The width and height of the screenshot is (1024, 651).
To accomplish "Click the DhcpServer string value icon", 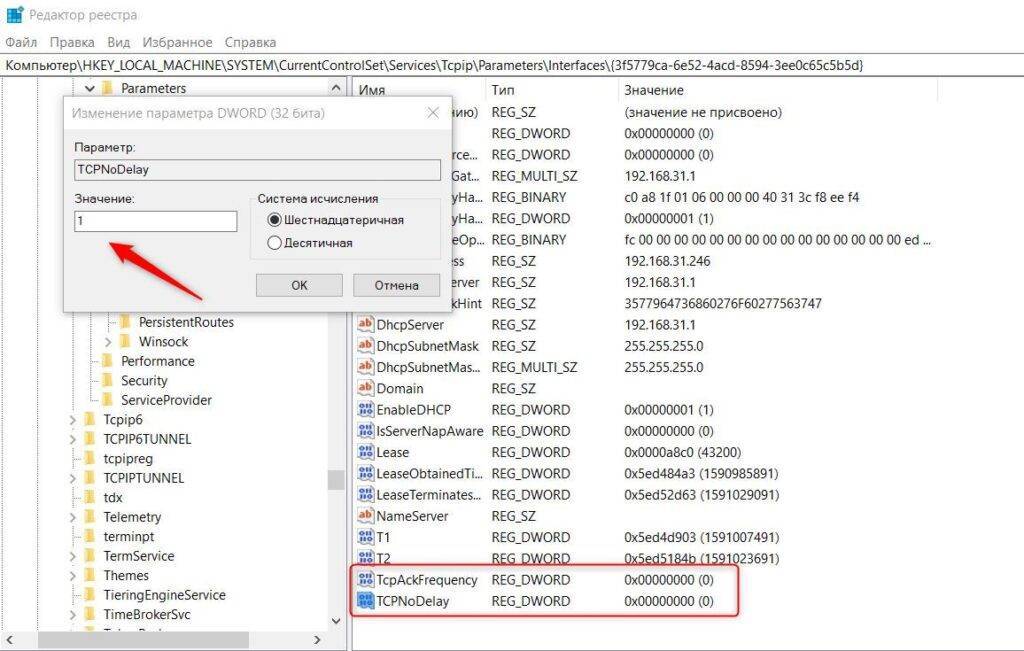I will (365, 325).
